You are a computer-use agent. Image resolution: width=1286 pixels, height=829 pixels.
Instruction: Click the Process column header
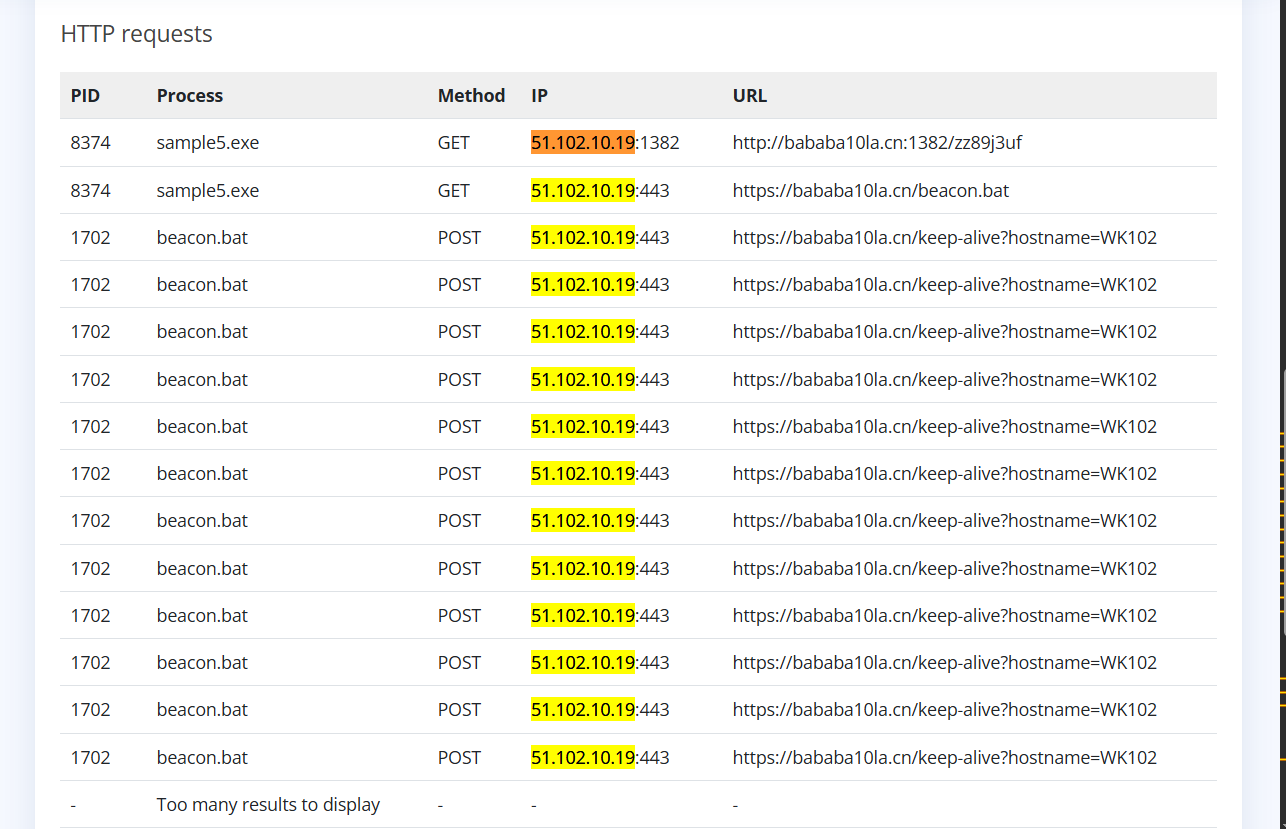[190, 96]
